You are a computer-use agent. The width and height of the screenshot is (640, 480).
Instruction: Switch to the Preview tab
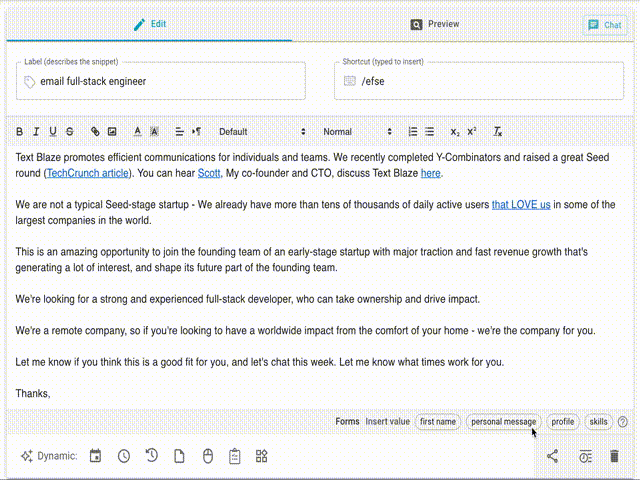point(435,24)
